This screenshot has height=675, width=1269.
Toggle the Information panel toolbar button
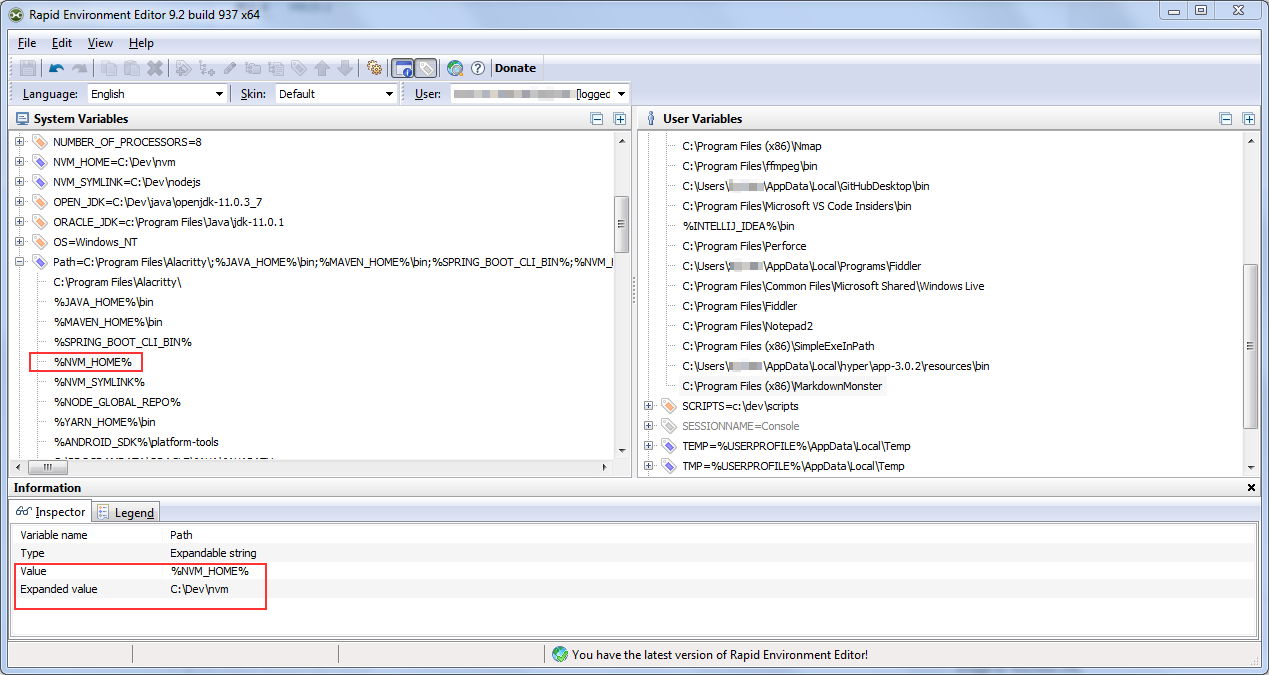coord(402,68)
